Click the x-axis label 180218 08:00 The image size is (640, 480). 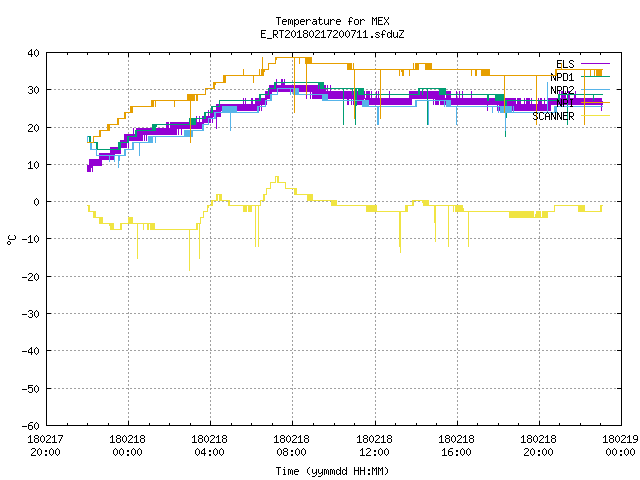point(291,446)
